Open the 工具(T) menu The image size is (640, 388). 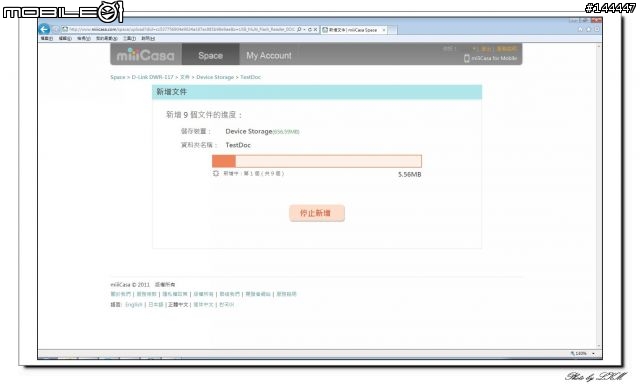[x=129, y=38]
